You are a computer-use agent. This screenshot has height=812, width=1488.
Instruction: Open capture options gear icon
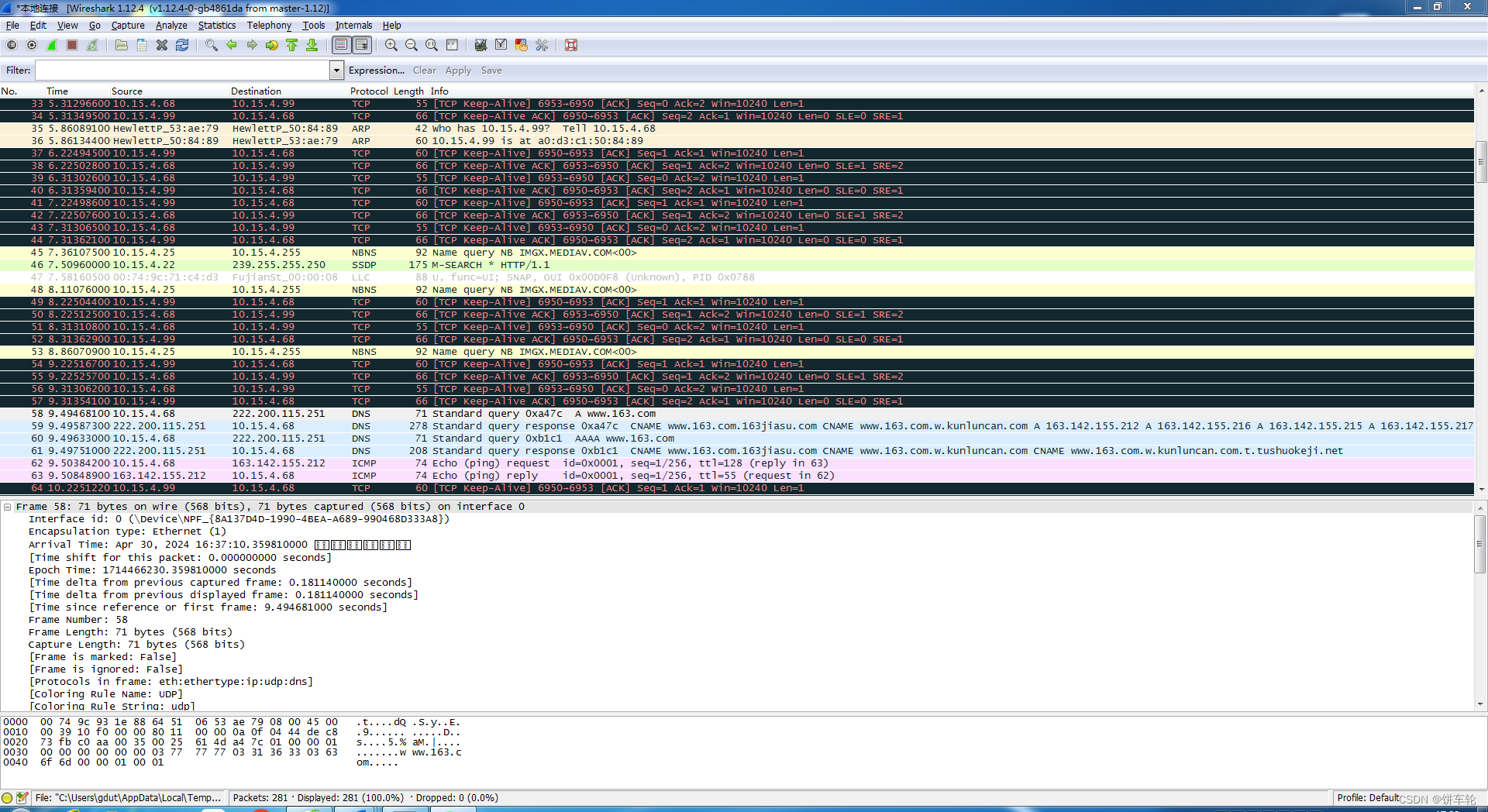coord(32,45)
